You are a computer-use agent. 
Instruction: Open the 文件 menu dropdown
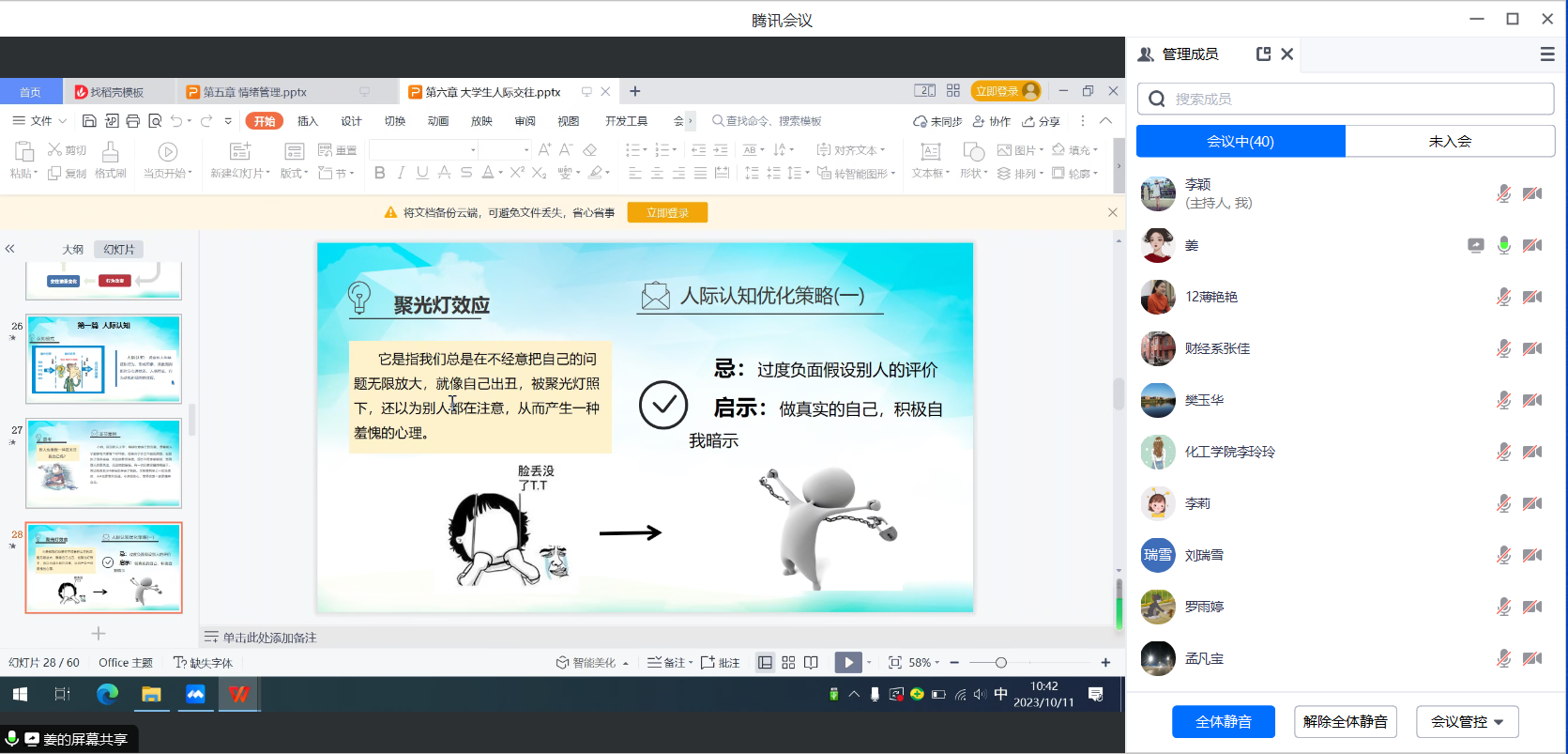pyautogui.click(x=39, y=121)
